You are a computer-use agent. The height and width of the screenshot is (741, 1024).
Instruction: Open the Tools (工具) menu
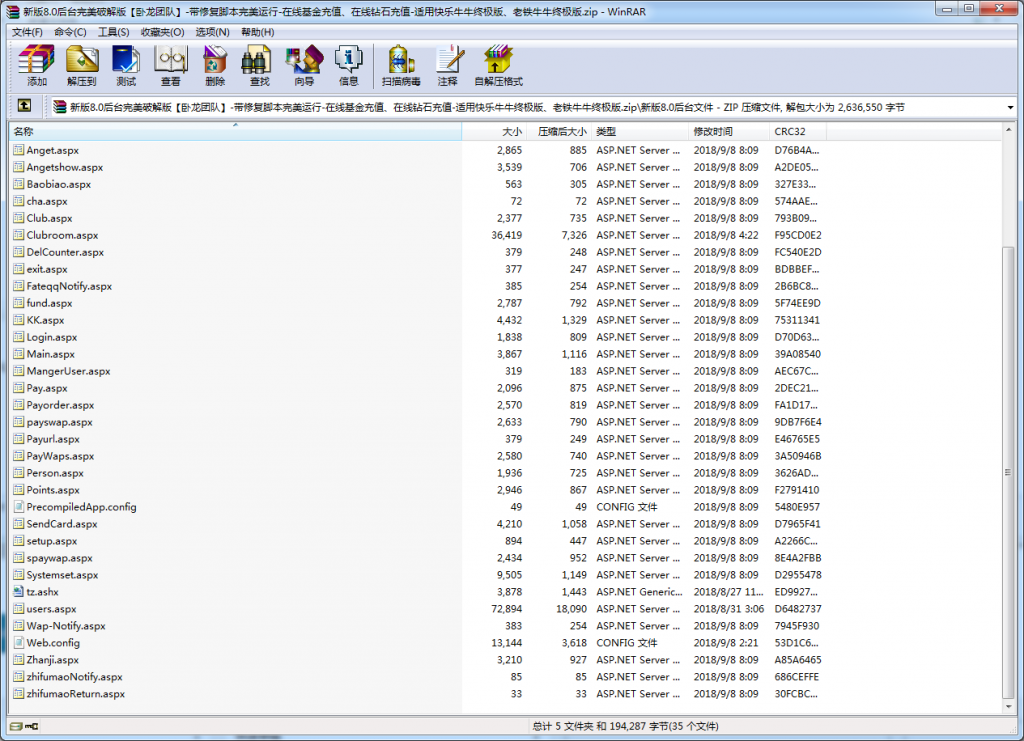113,32
